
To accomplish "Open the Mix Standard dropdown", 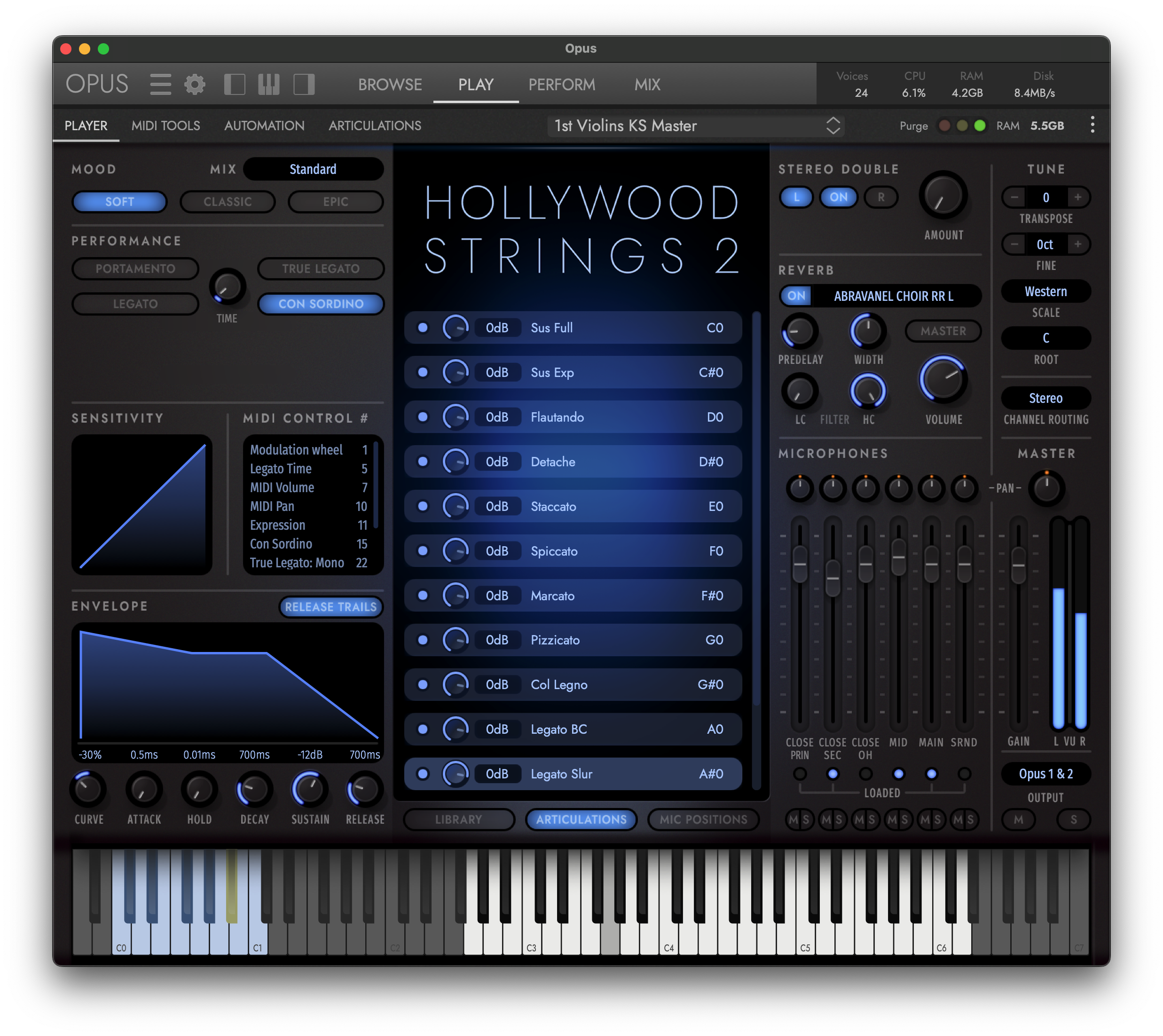I will point(313,169).
